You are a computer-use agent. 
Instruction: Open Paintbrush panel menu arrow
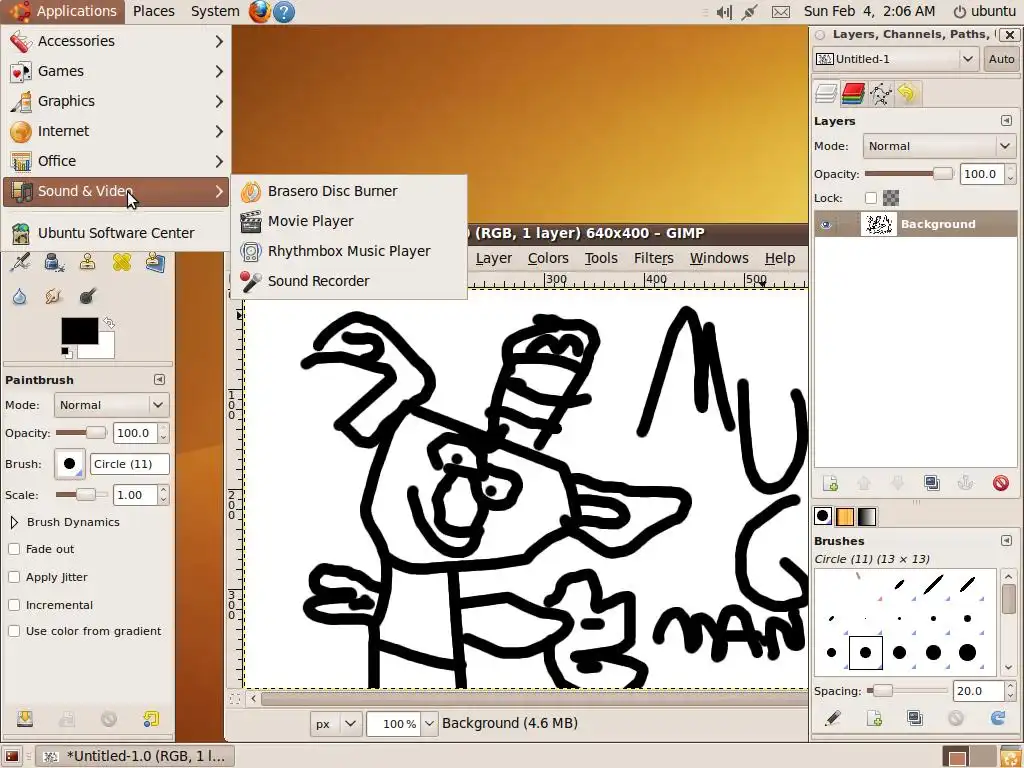click(159, 379)
